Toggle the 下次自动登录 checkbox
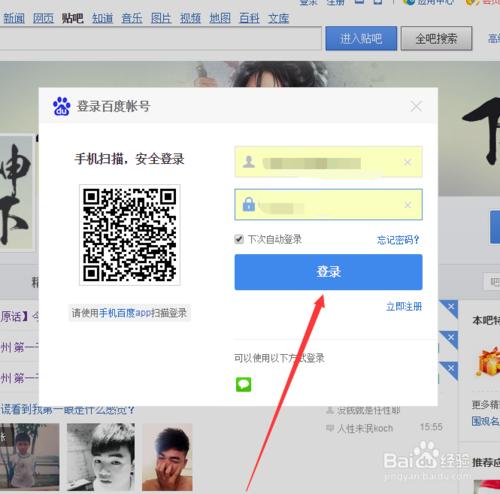Viewport: 500px width, 494px height. point(239,239)
